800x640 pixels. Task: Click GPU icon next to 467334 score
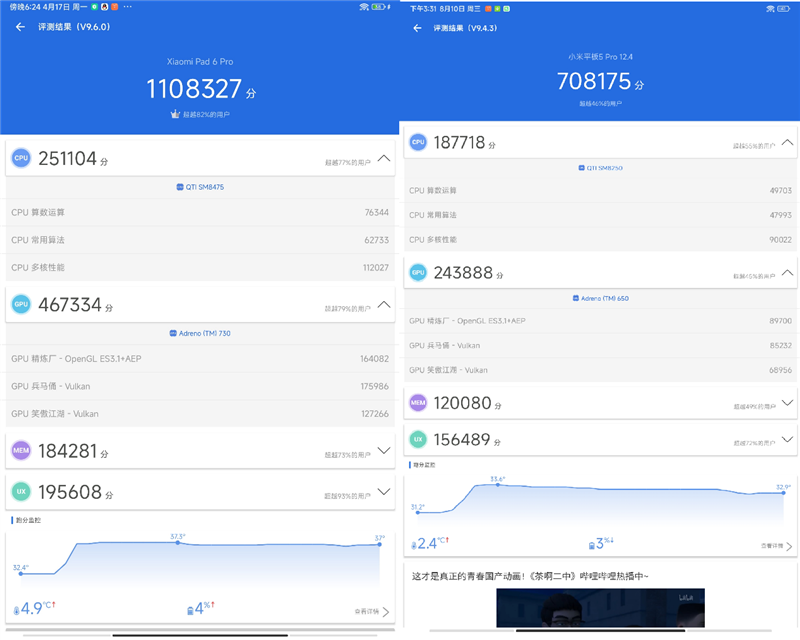21,305
